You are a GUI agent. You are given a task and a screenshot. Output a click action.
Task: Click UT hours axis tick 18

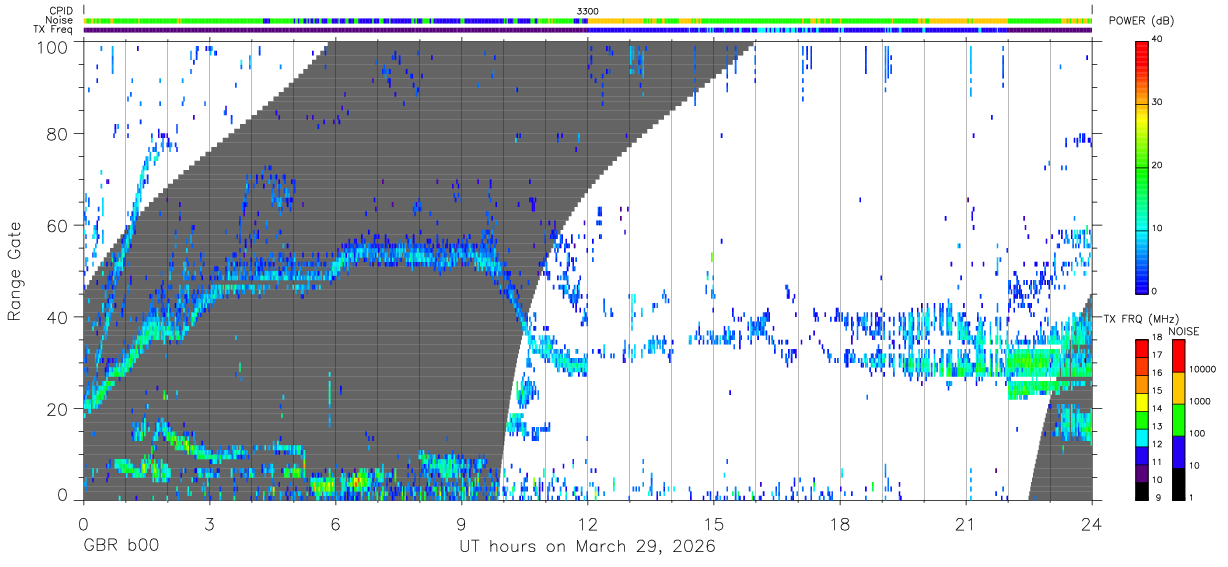839,523
